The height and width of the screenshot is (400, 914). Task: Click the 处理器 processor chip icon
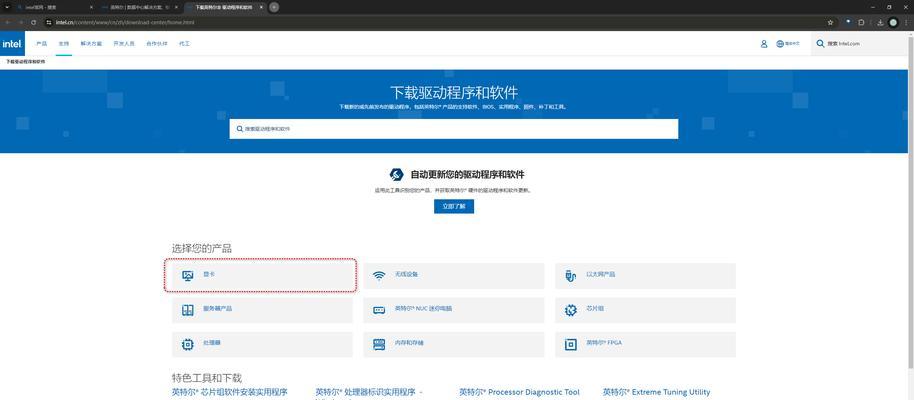[188, 345]
